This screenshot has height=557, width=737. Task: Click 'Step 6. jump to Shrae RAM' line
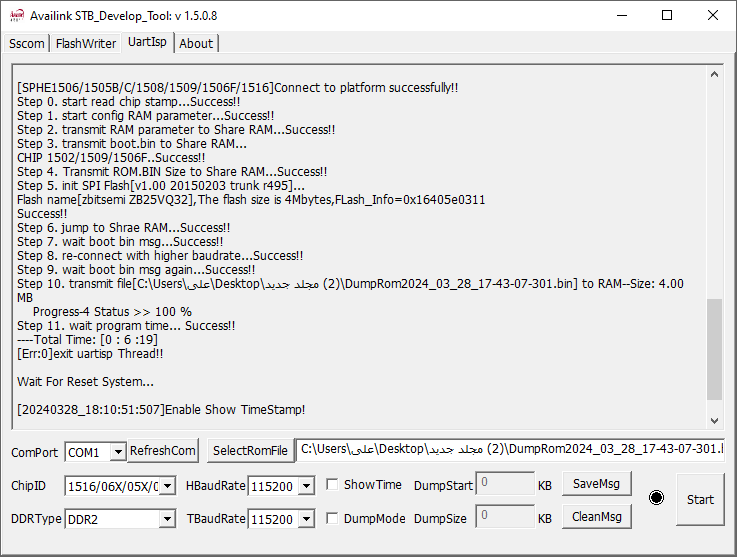[x=124, y=228]
